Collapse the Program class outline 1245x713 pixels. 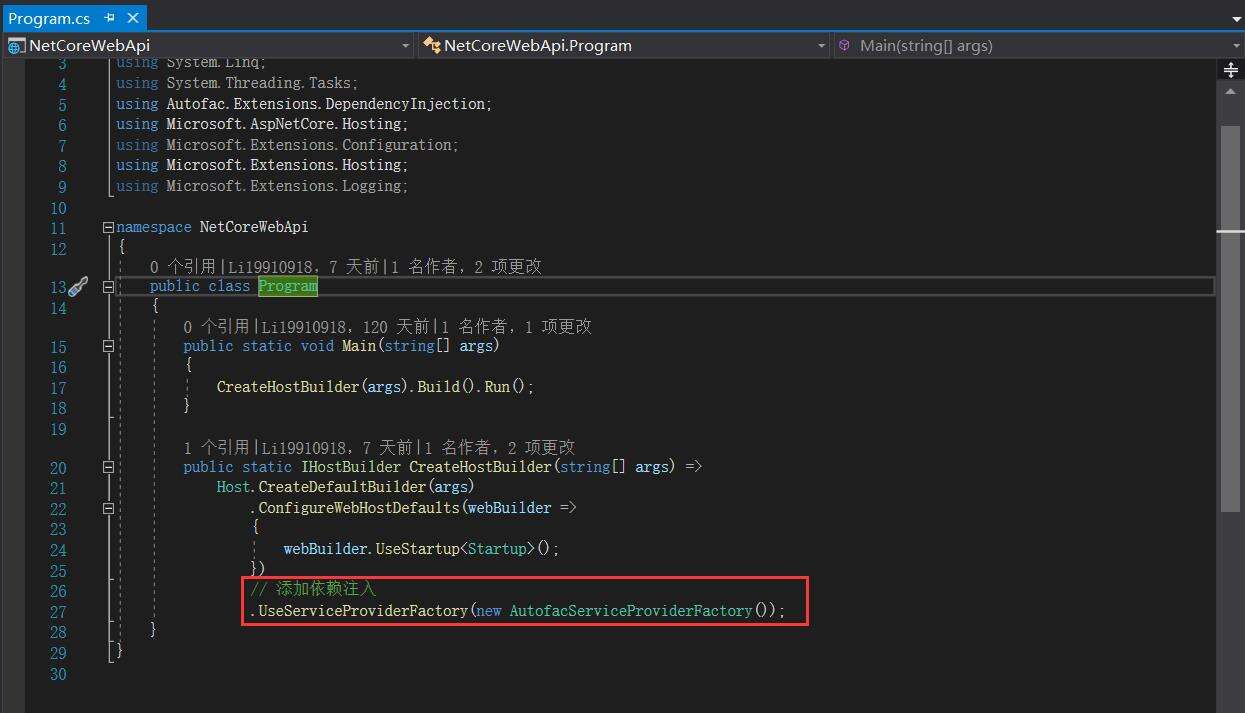click(108, 287)
